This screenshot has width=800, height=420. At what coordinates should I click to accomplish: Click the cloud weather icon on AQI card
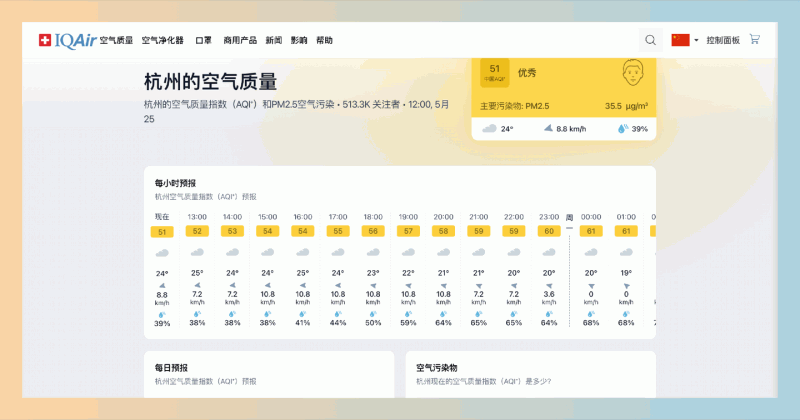(x=489, y=129)
